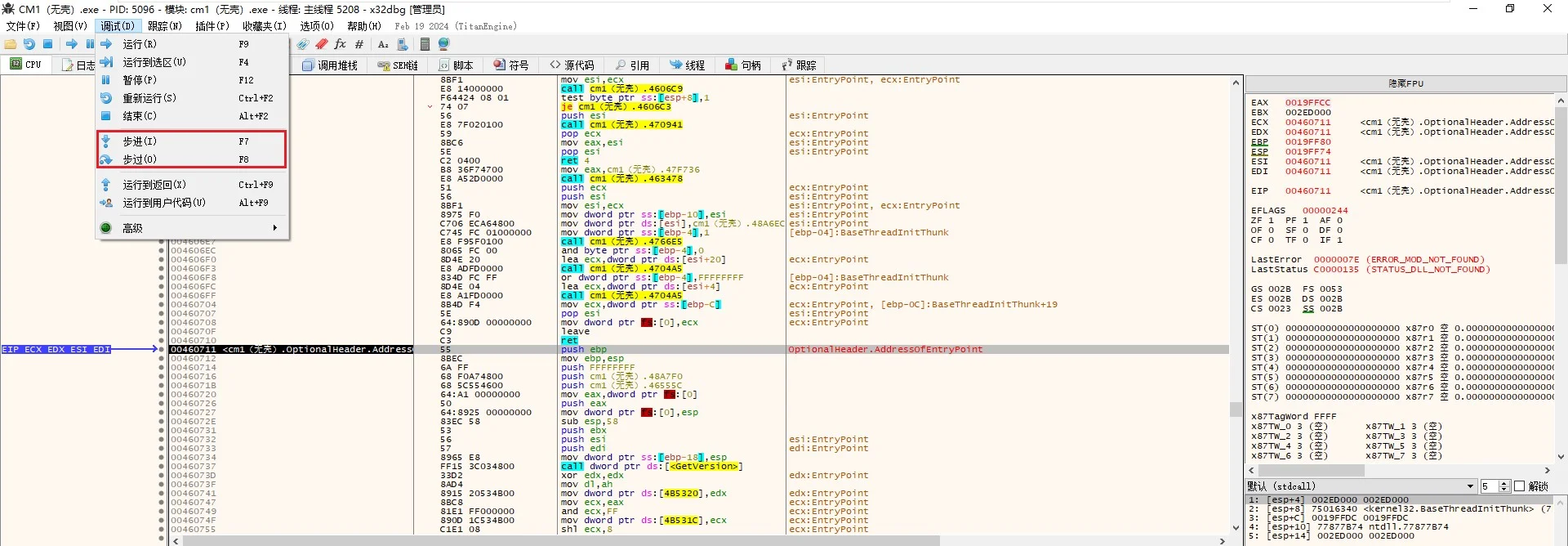Click the 步进 step-into menu icon
This screenshot has width=1568, height=546.
coord(106,141)
